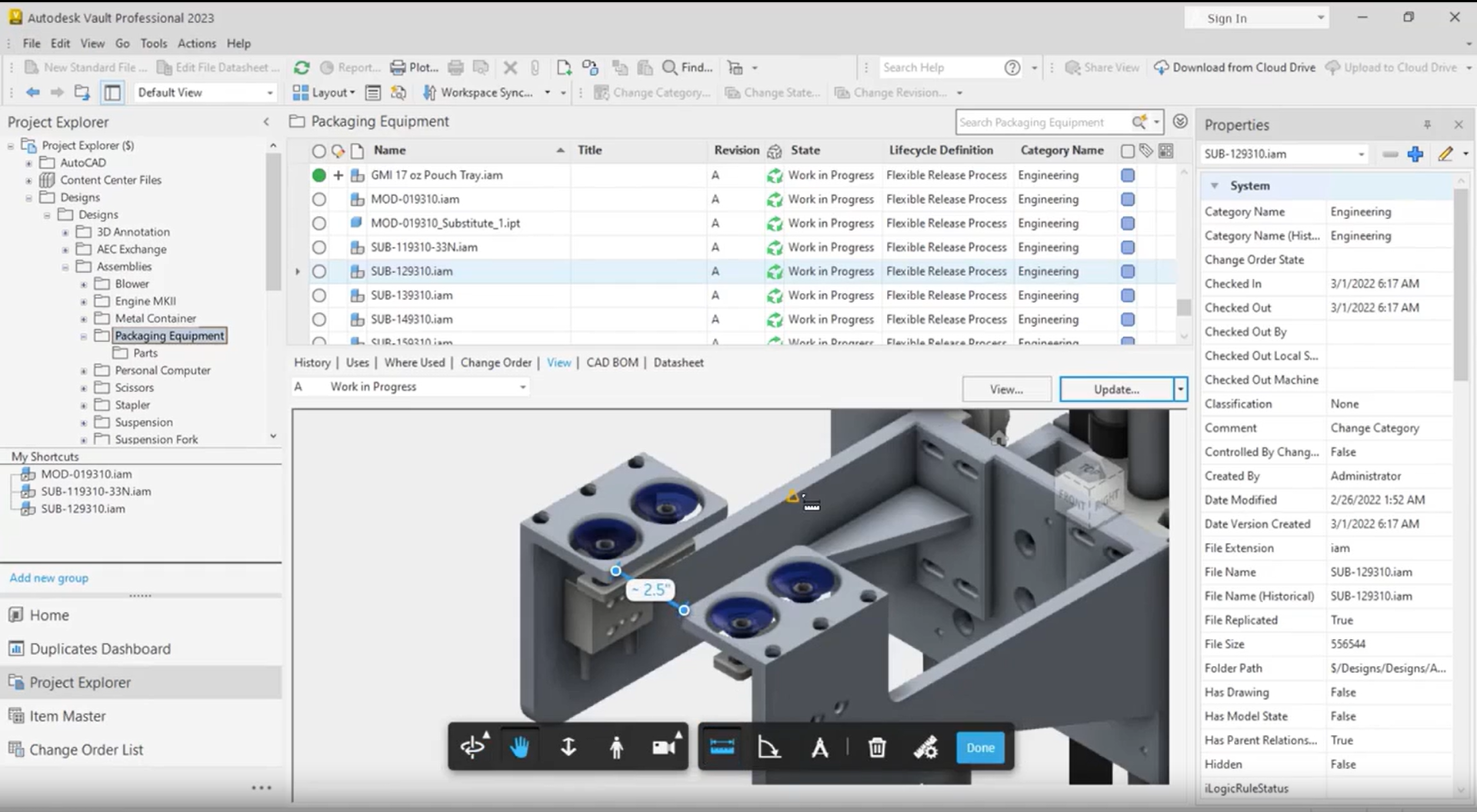Viewport: 1477px width, 812px height.
Task: Open the camera interactions tool
Action: [665, 747]
